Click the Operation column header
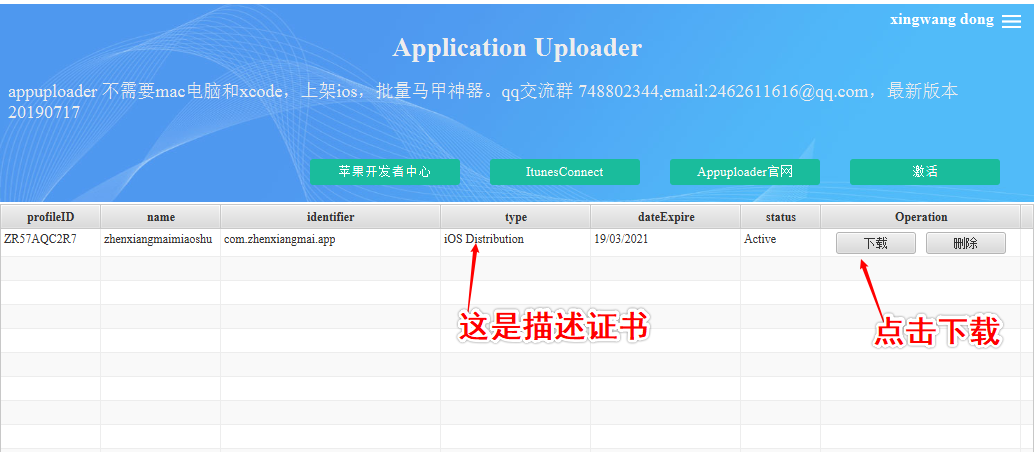Image resolution: width=1034 pixels, height=452 pixels. (921, 217)
